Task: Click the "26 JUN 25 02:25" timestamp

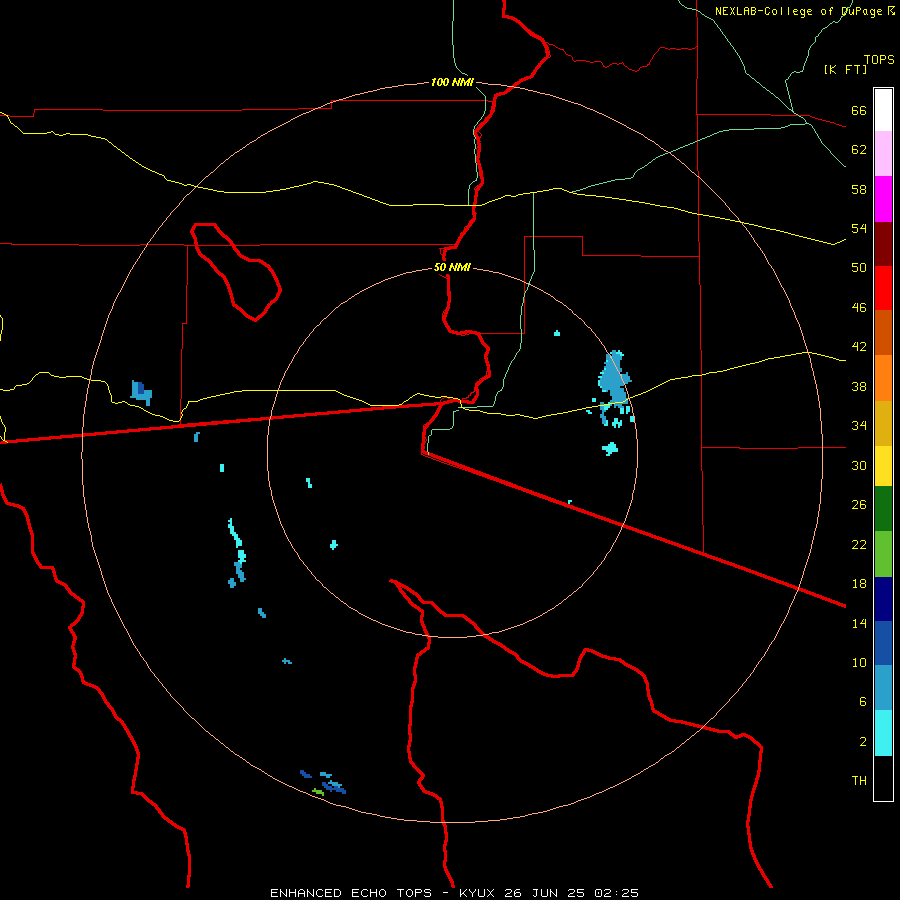Action: point(571,893)
